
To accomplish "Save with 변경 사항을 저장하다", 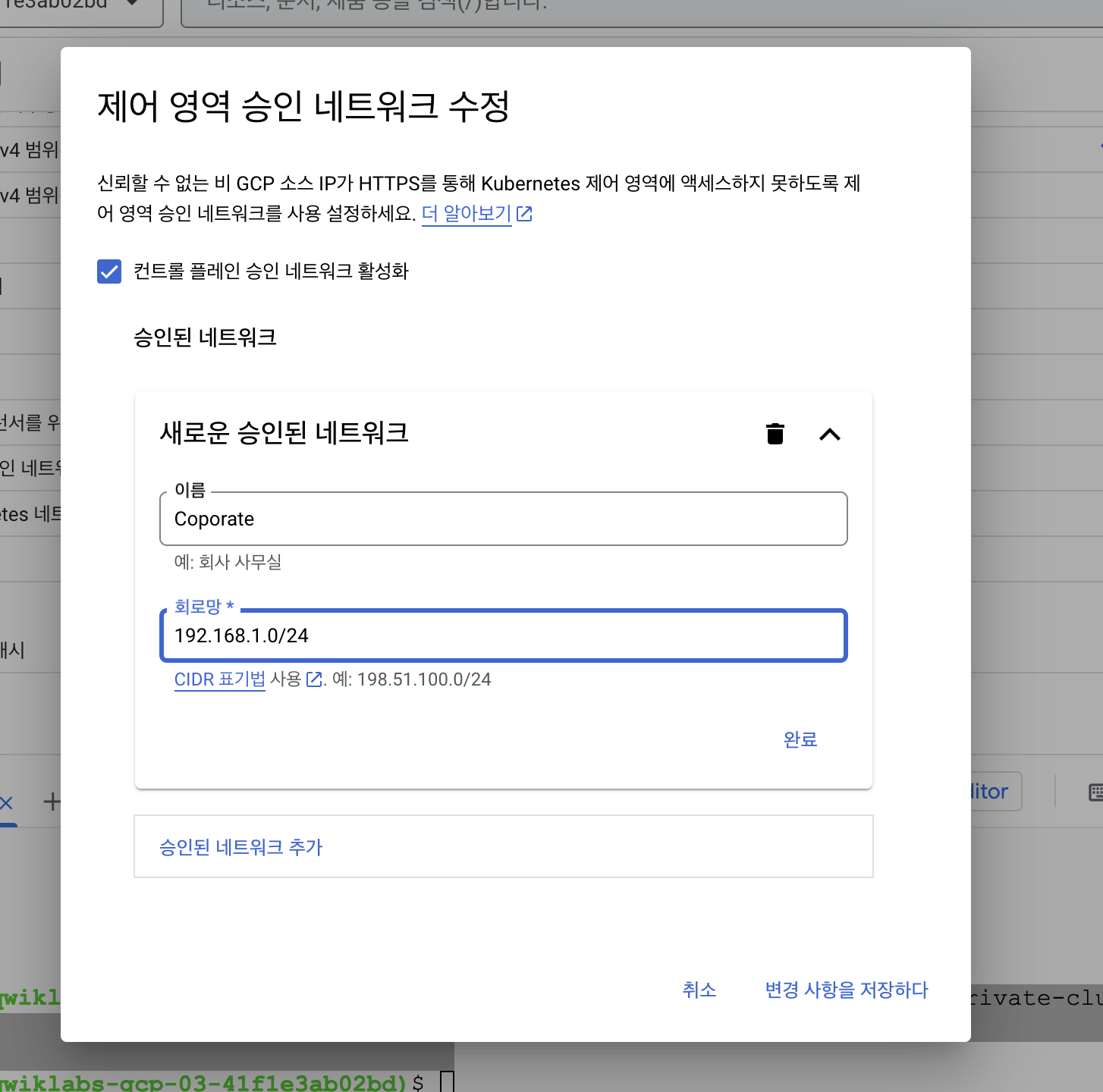I will 847,990.
